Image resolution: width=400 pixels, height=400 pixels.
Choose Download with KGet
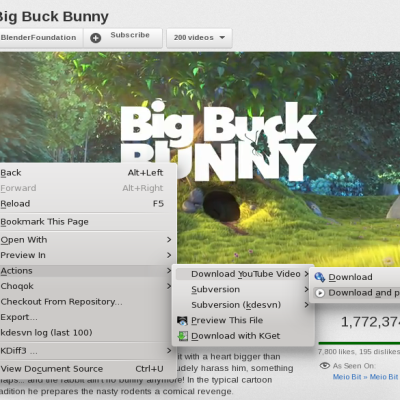243,336
